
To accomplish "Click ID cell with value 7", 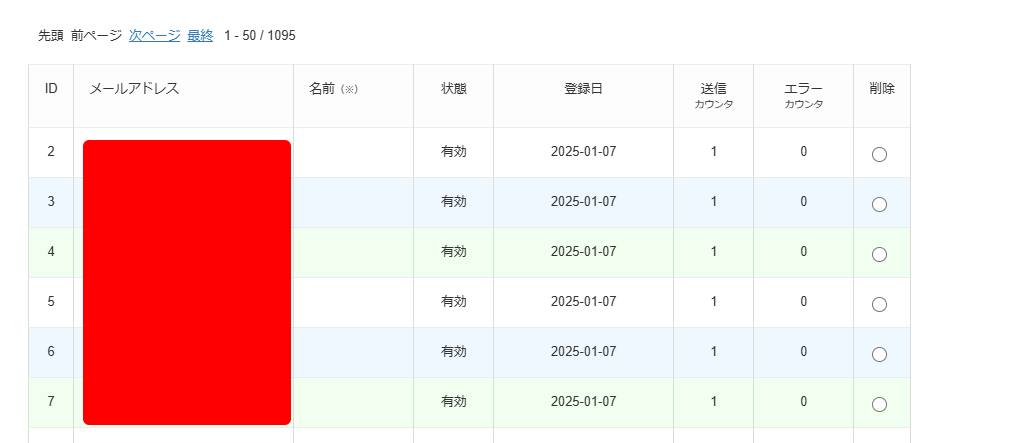I will [x=51, y=401].
